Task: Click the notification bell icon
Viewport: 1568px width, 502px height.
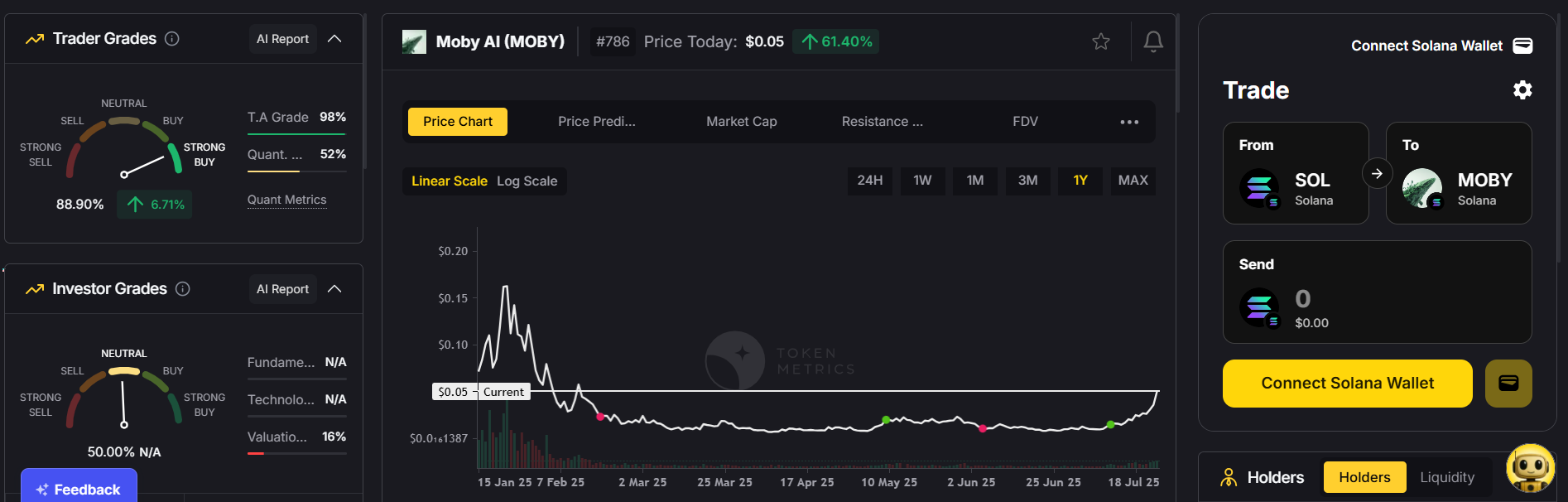Action: (x=1153, y=41)
